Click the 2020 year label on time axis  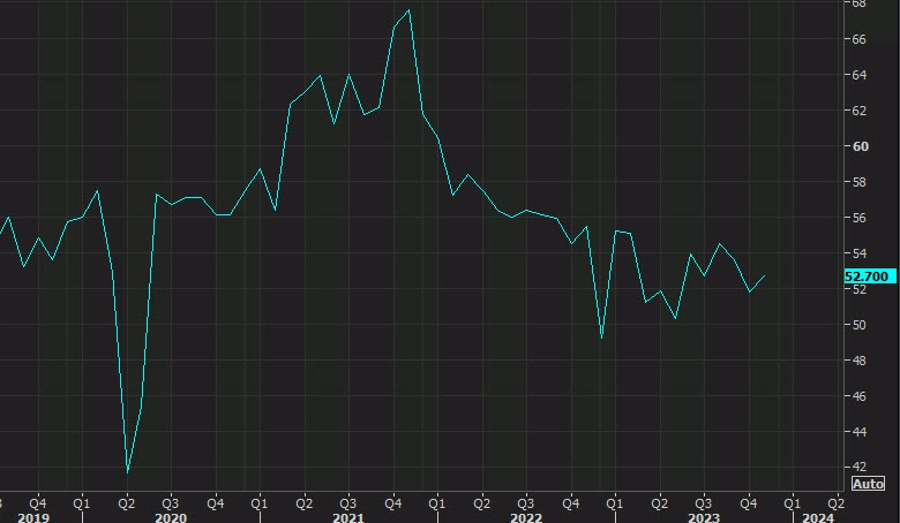(x=170, y=518)
